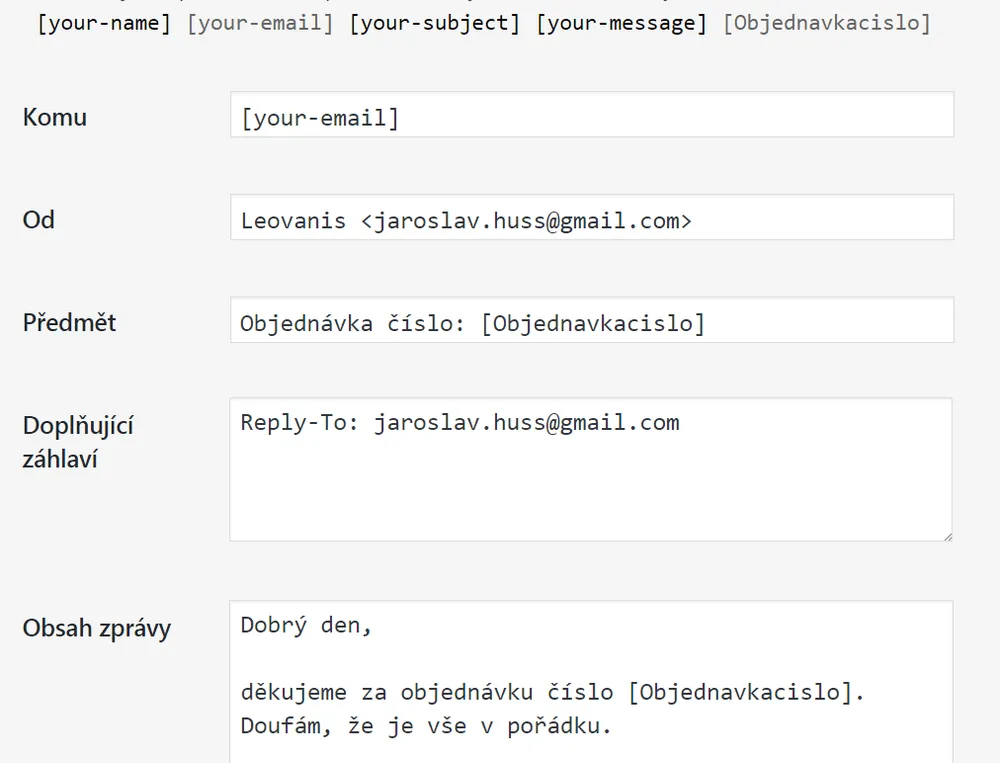Click "Leovanis" sender name in Od field
1000x763 pixels.
tap(293, 221)
